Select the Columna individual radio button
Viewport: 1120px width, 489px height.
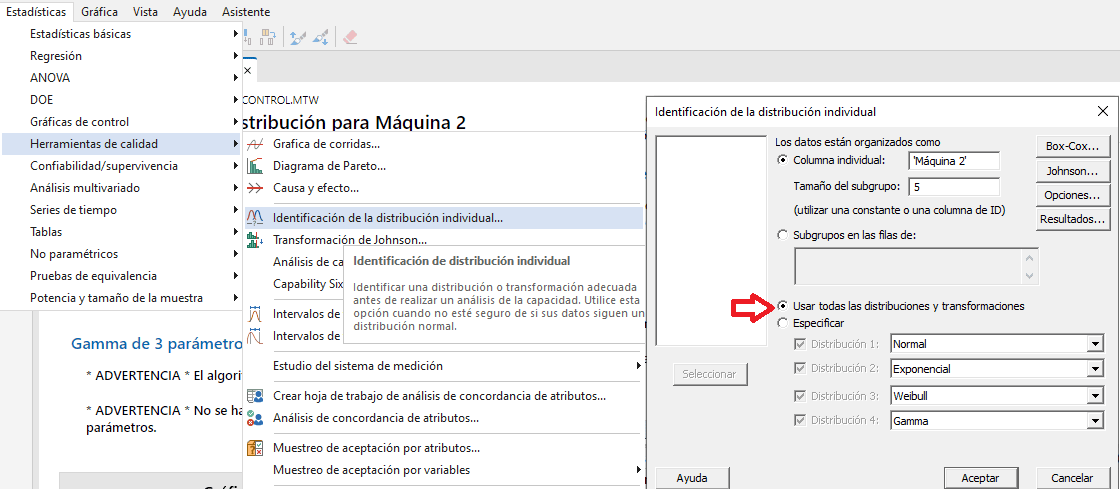pyautogui.click(x=782, y=160)
